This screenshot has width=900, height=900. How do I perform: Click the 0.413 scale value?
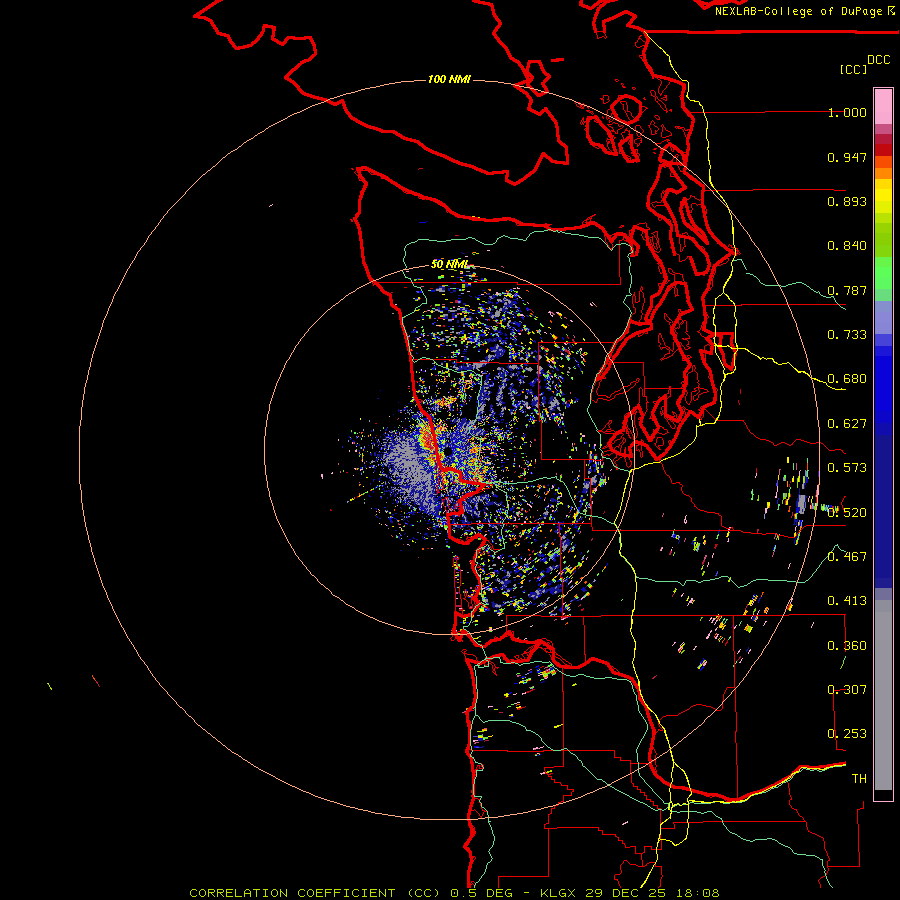tap(847, 601)
